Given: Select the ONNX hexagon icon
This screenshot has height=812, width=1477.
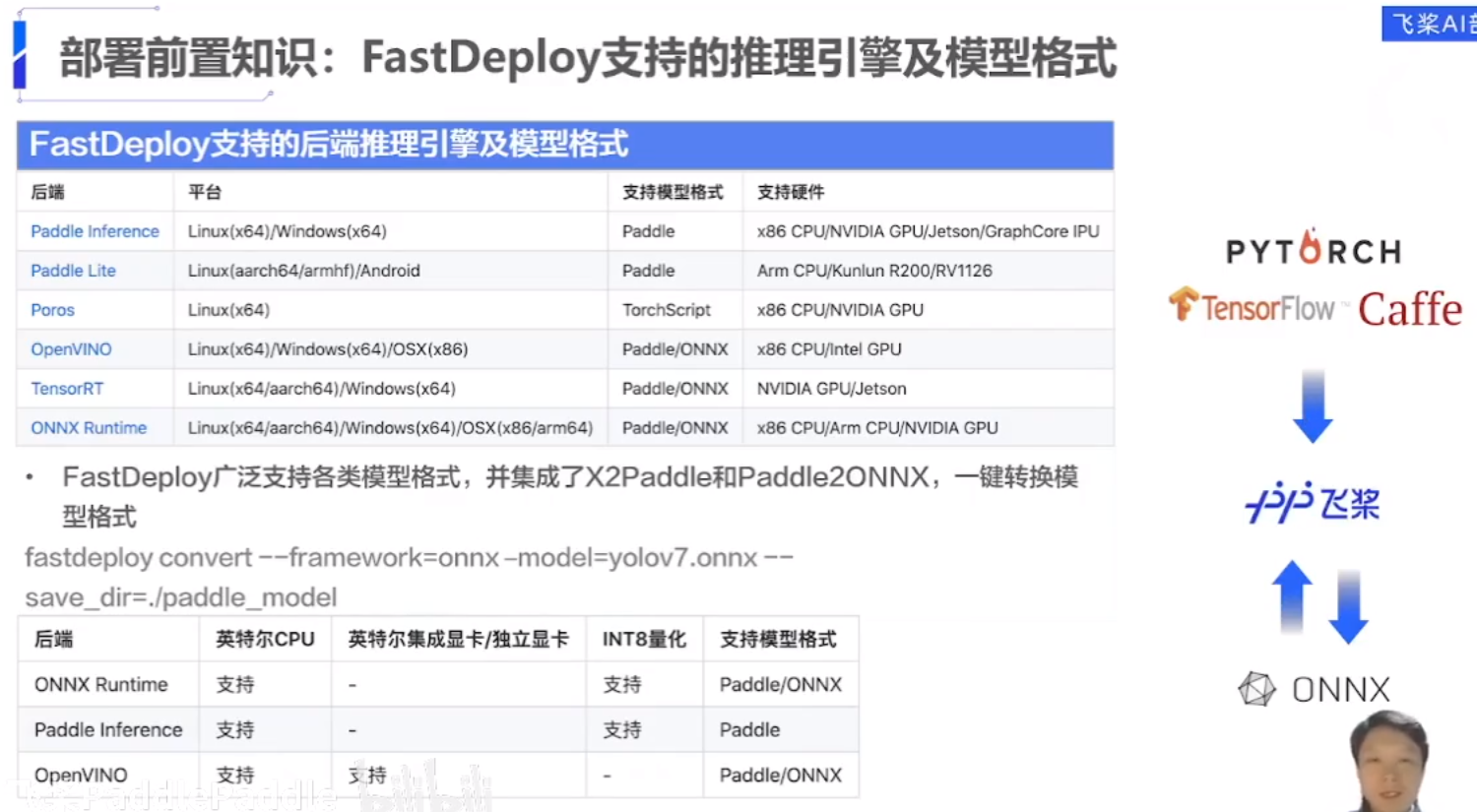Looking at the screenshot, I should click(1257, 689).
